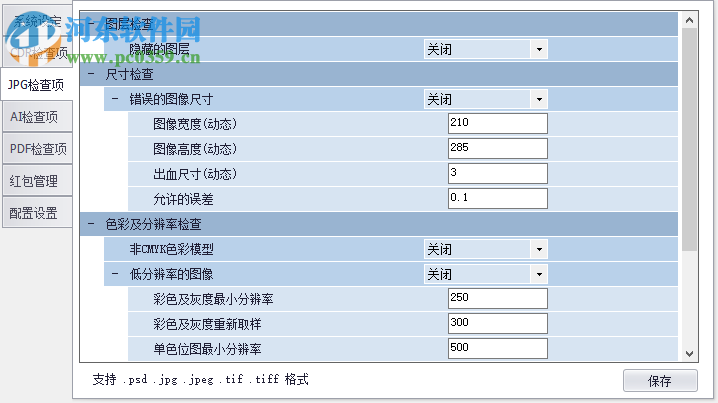
Task: Open the 低分辨率的图像 dropdown
Action: tap(539, 274)
